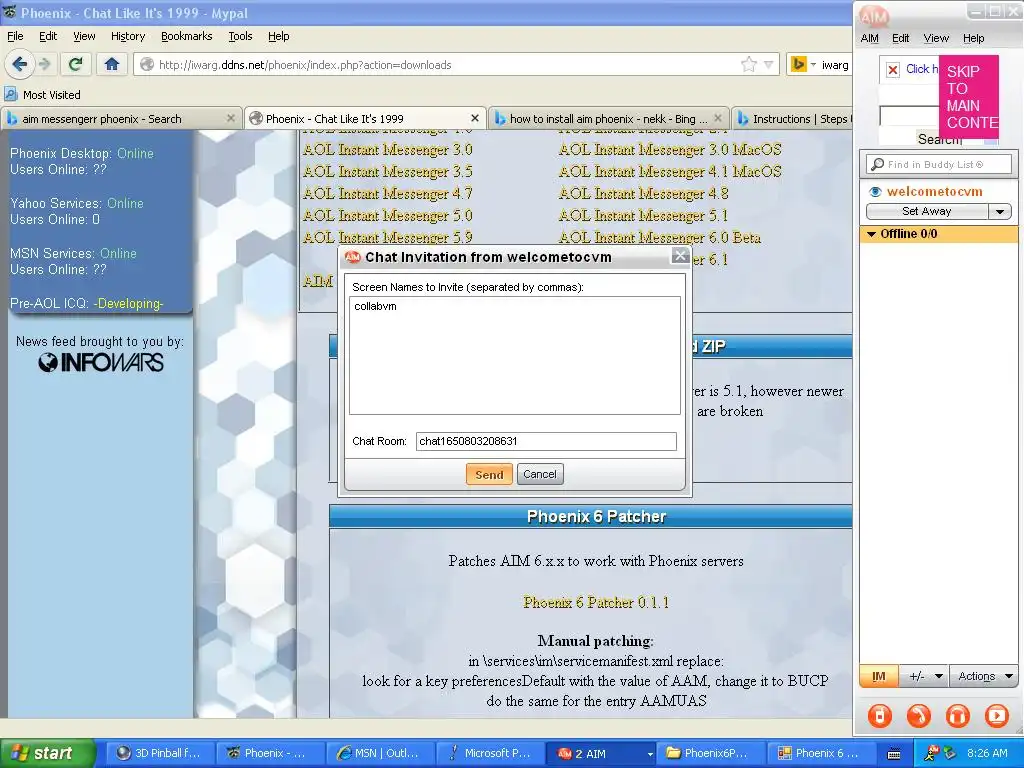
Task: Click the orange video play icon in AIM
Action: point(997,716)
